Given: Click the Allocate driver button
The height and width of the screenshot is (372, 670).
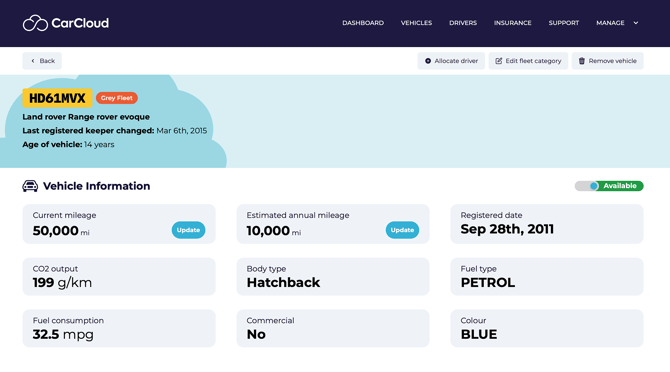Looking at the screenshot, I should 451,61.
